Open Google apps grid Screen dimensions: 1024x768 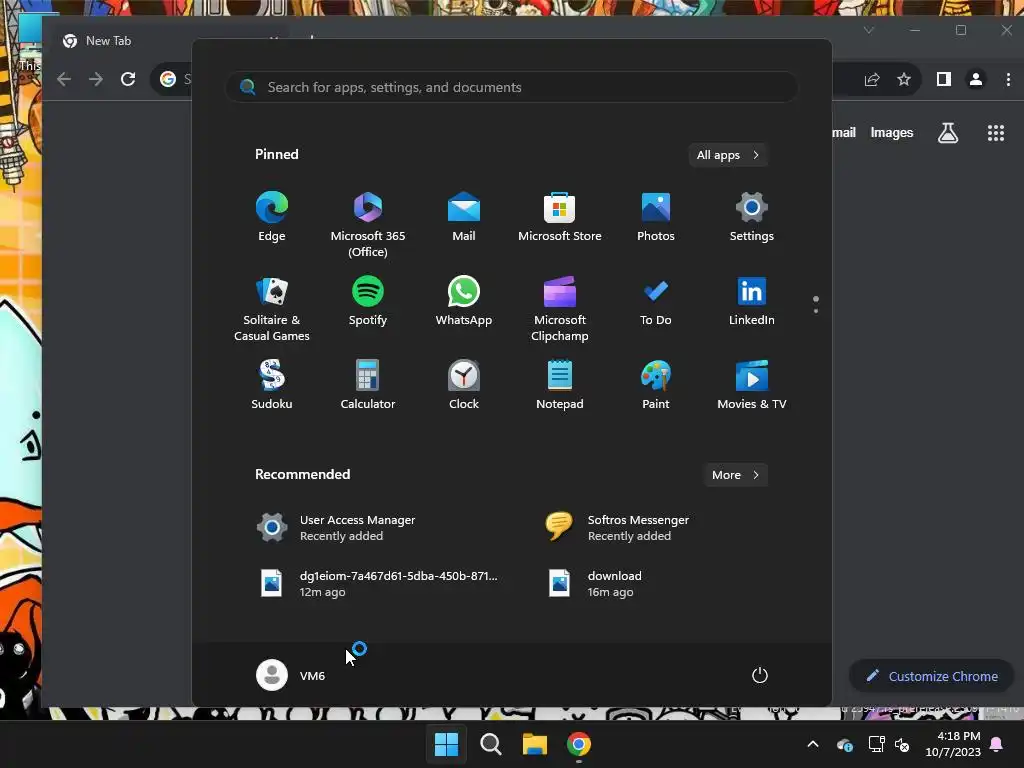(x=995, y=133)
